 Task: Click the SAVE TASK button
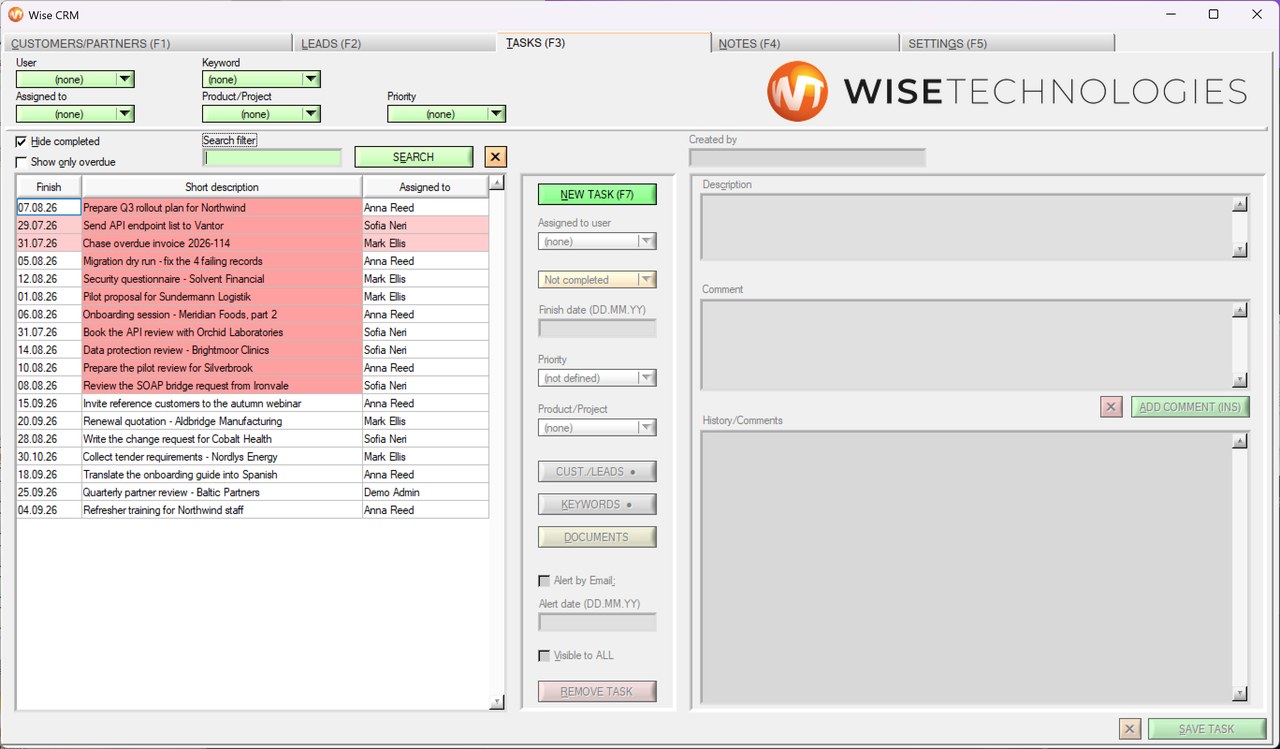point(1207,729)
